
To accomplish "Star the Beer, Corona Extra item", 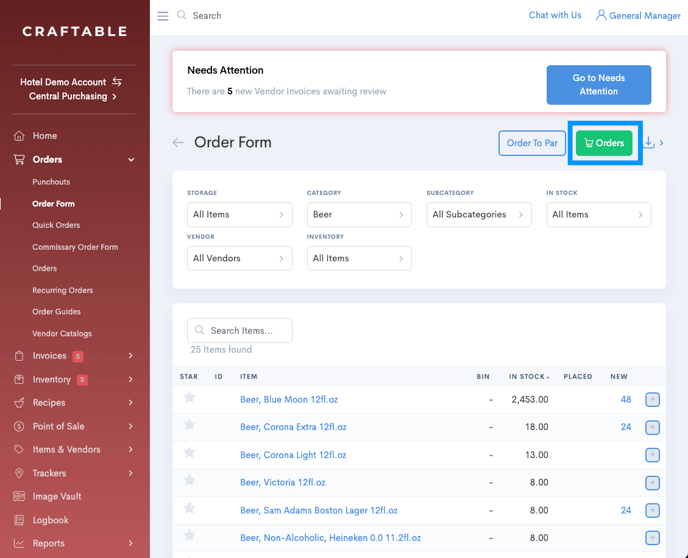I will point(190,425).
